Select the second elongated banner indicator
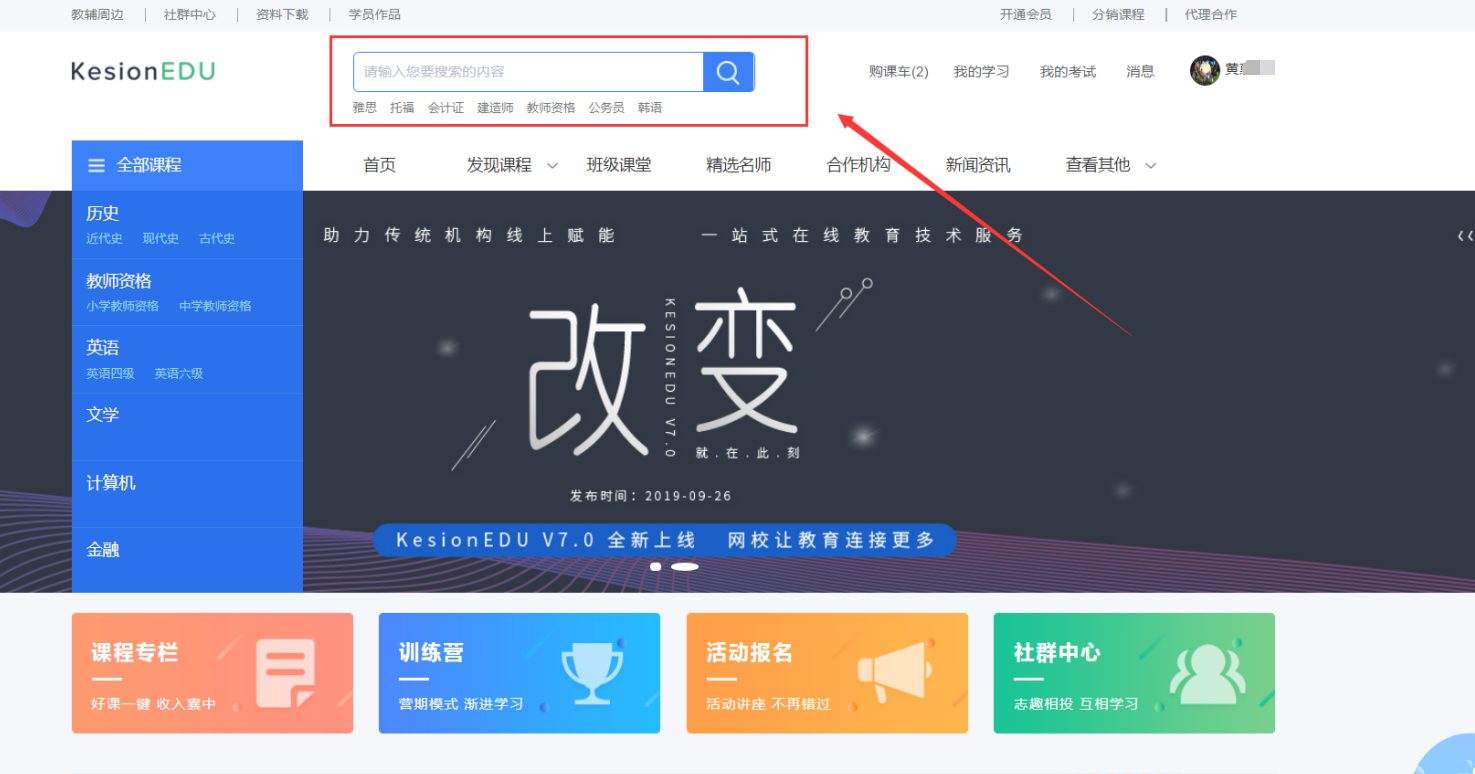The height and width of the screenshot is (774, 1475). pyautogui.click(x=685, y=567)
